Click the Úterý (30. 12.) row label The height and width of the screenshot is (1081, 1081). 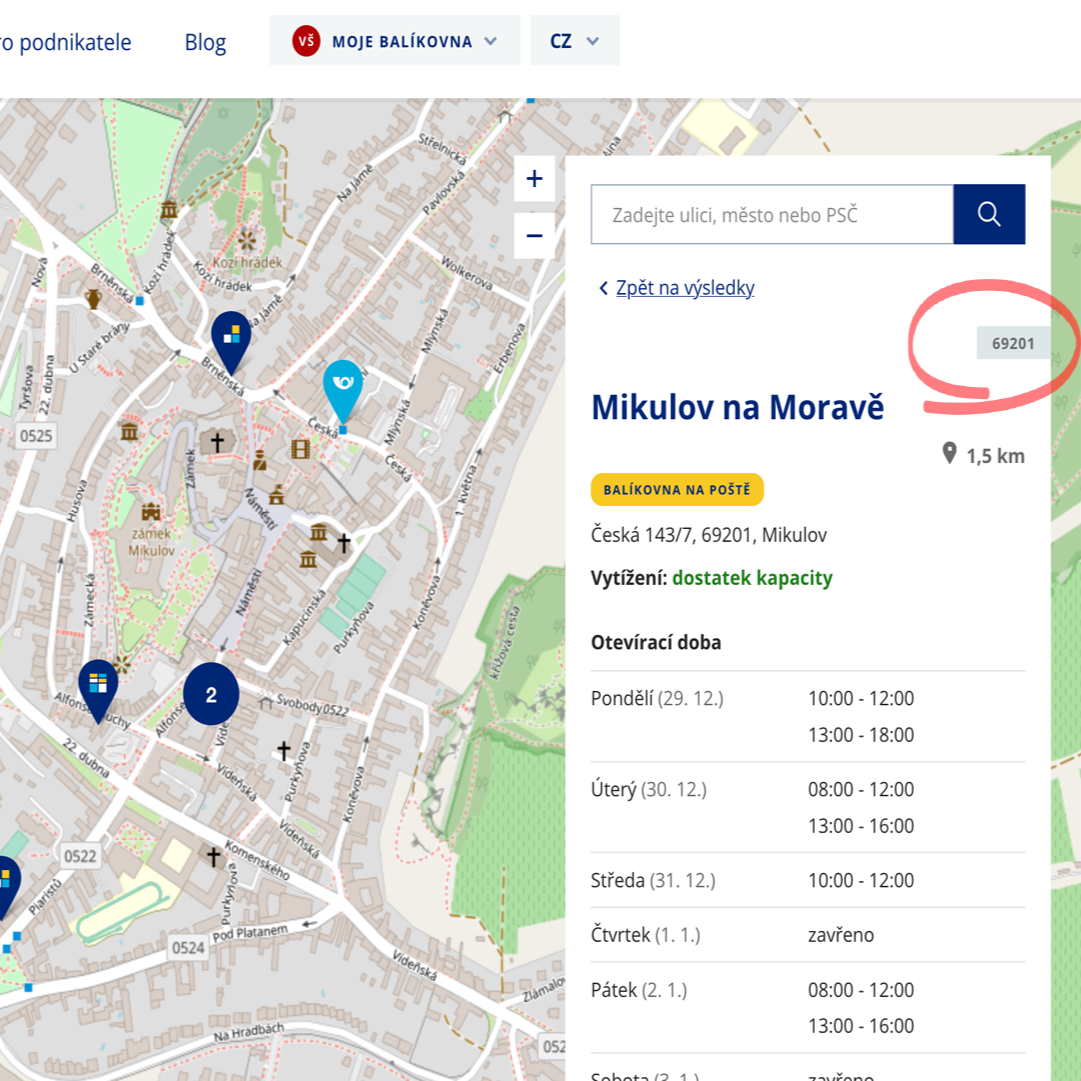pos(649,789)
